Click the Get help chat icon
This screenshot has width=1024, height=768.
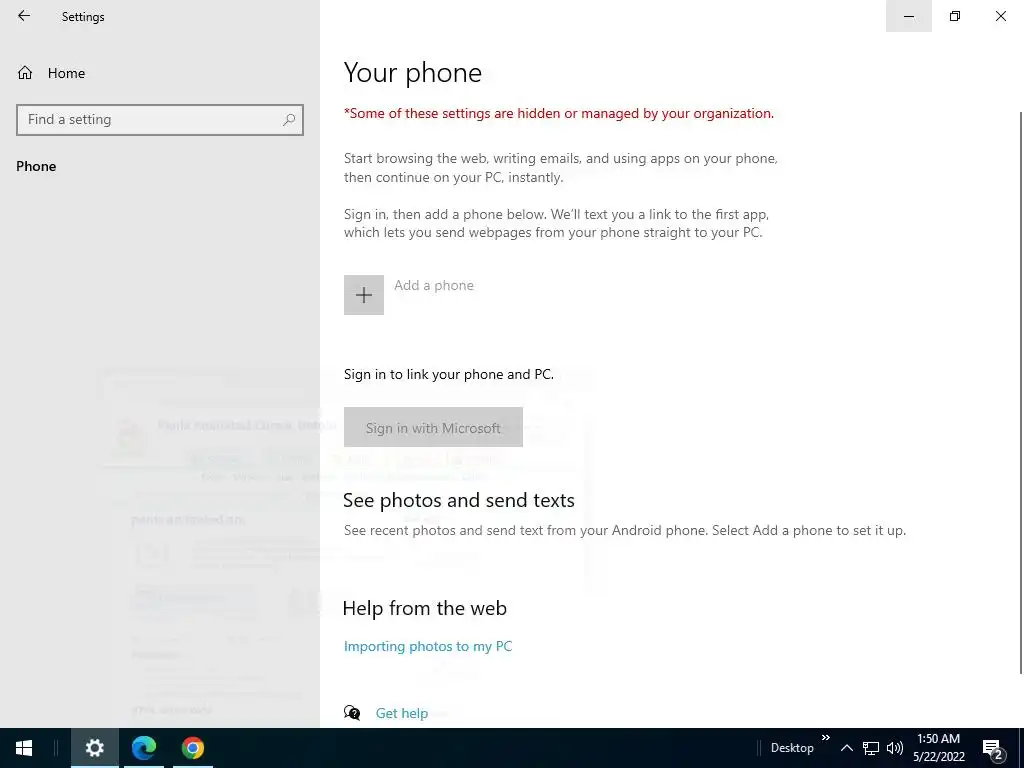(352, 712)
